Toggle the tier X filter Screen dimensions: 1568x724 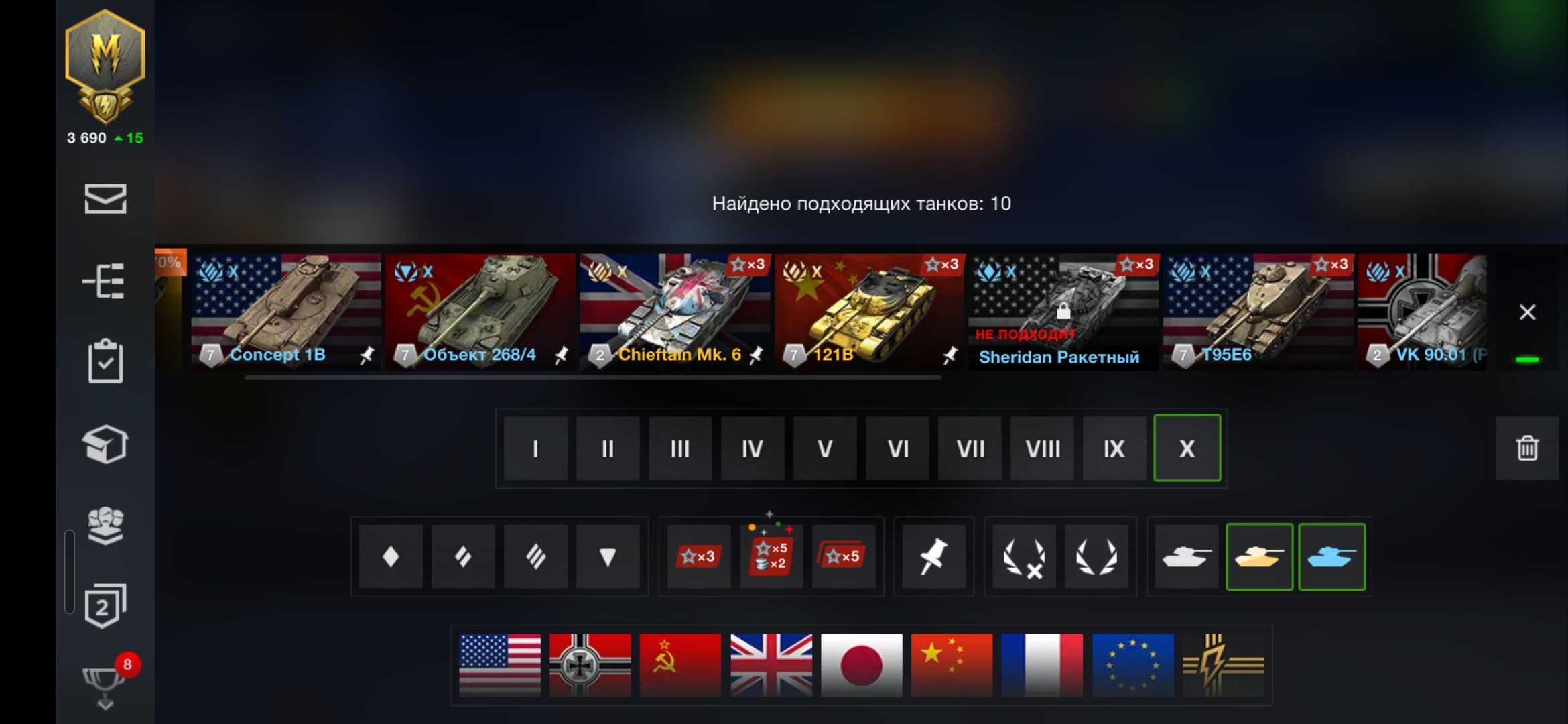[1187, 448]
